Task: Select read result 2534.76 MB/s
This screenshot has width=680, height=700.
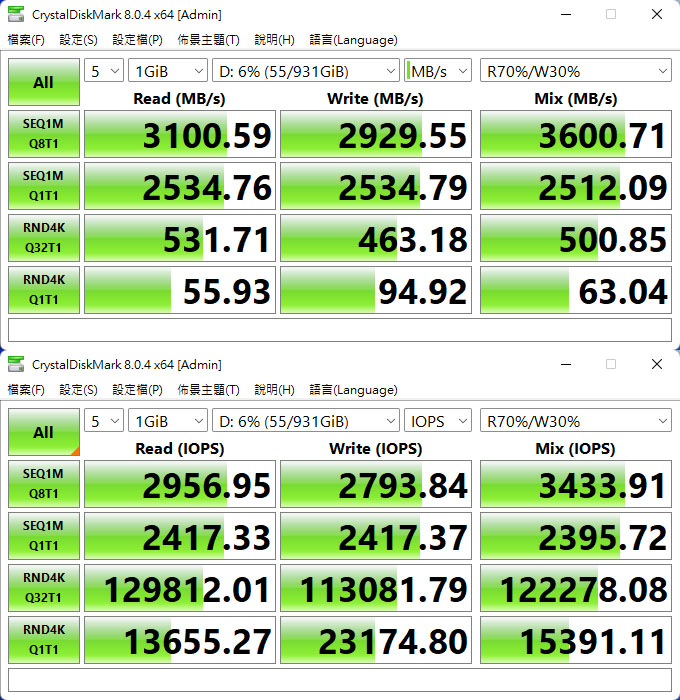Action: [180, 186]
